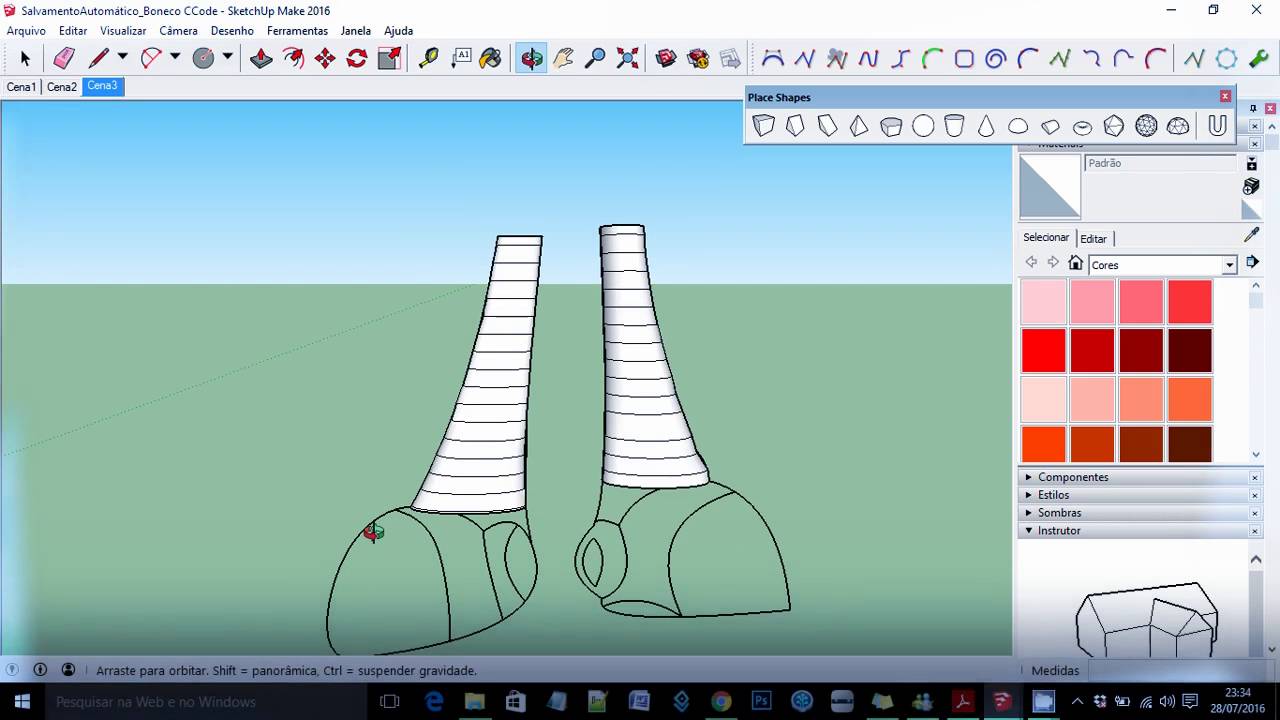Open Photoshop from the taskbar
Screen dimensions: 1280x720
(x=761, y=702)
